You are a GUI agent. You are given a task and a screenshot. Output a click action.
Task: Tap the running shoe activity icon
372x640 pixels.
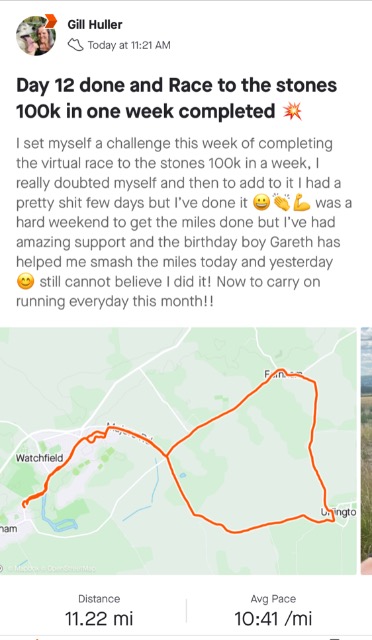(75, 45)
